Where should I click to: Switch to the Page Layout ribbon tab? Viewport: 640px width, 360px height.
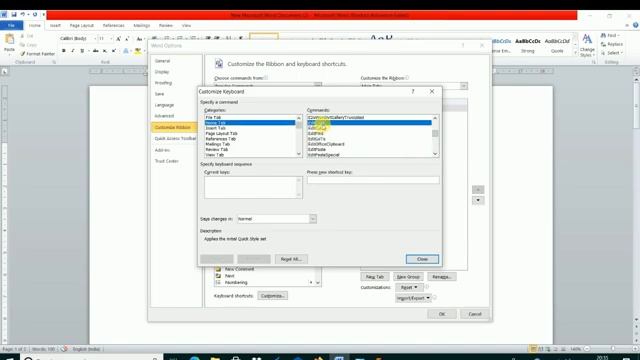(82, 25)
